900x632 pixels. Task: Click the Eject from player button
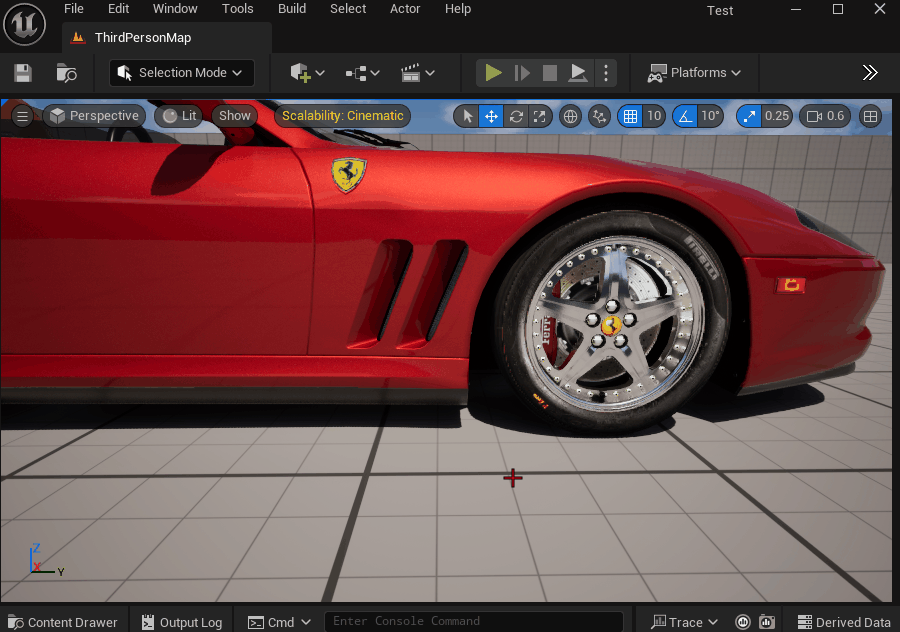[578, 73]
